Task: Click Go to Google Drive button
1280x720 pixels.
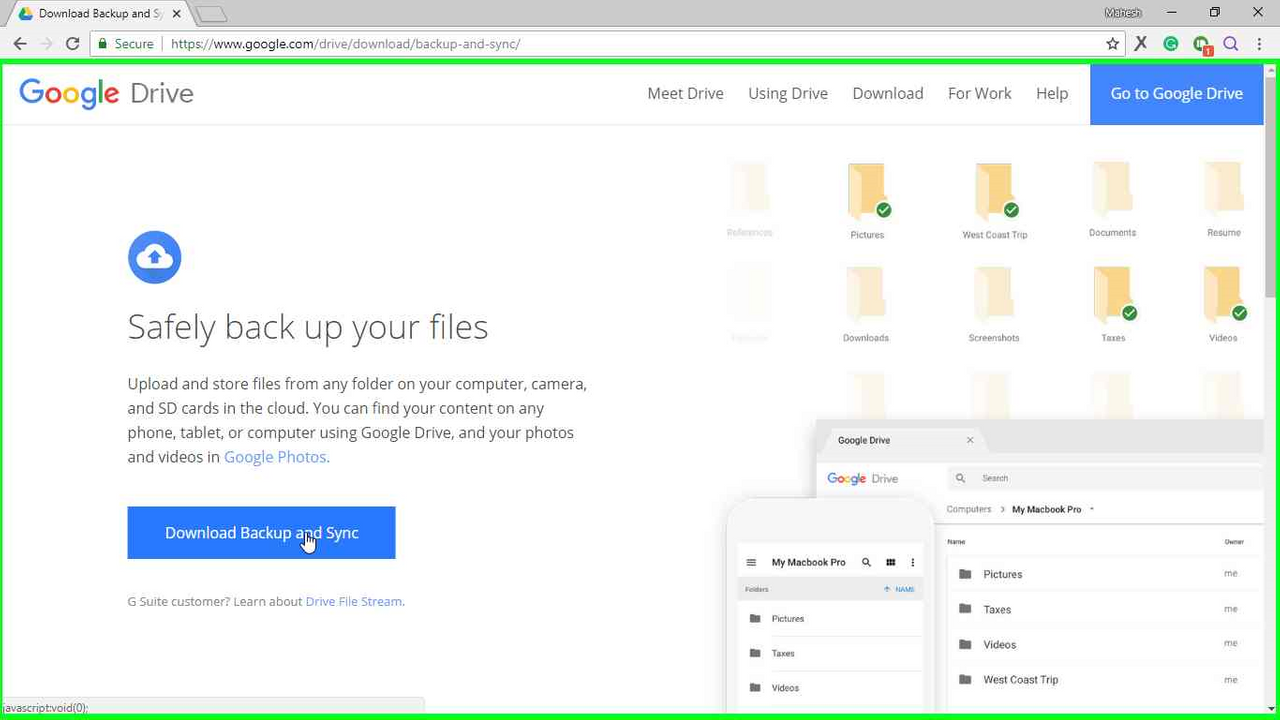Action: point(1176,93)
